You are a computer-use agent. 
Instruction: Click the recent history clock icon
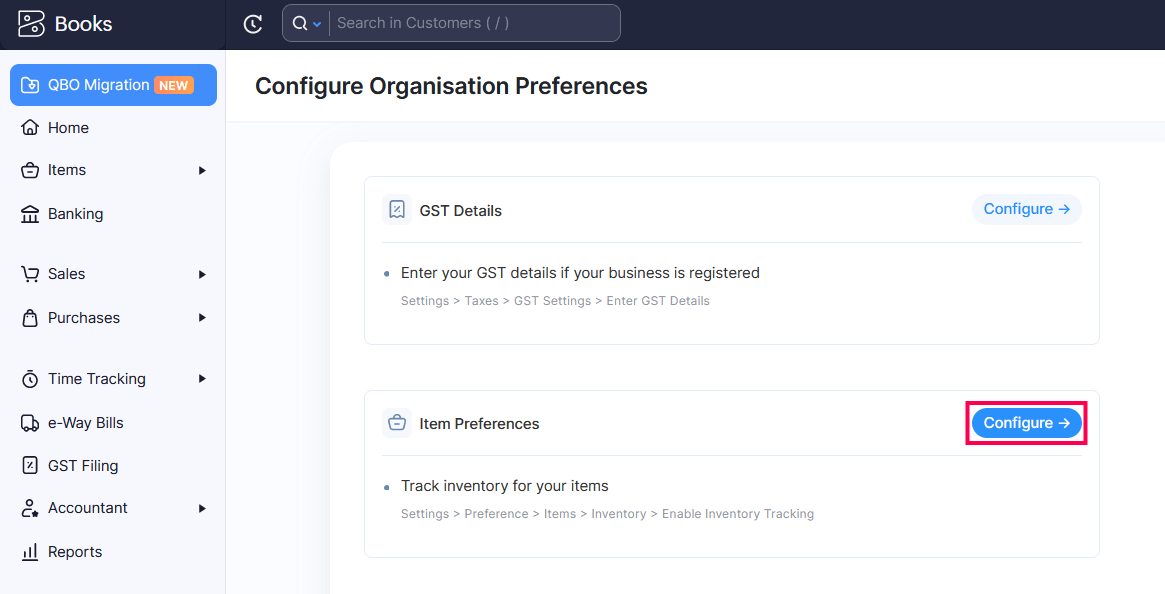pos(253,22)
